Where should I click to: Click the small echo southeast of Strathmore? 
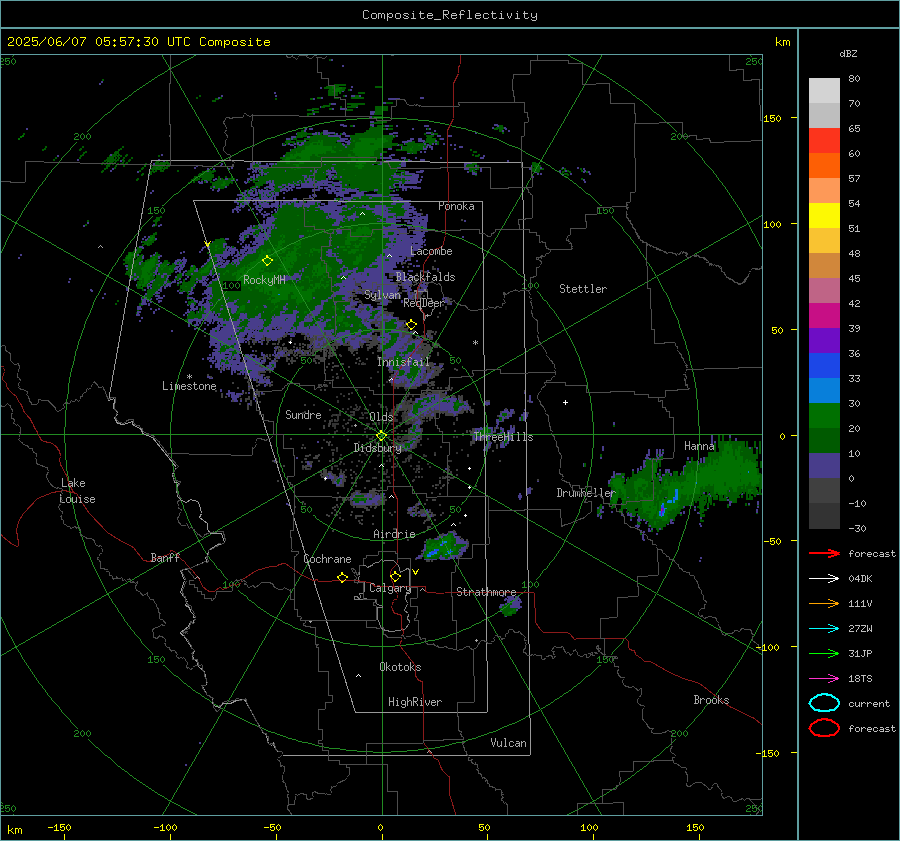pos(510,606)
